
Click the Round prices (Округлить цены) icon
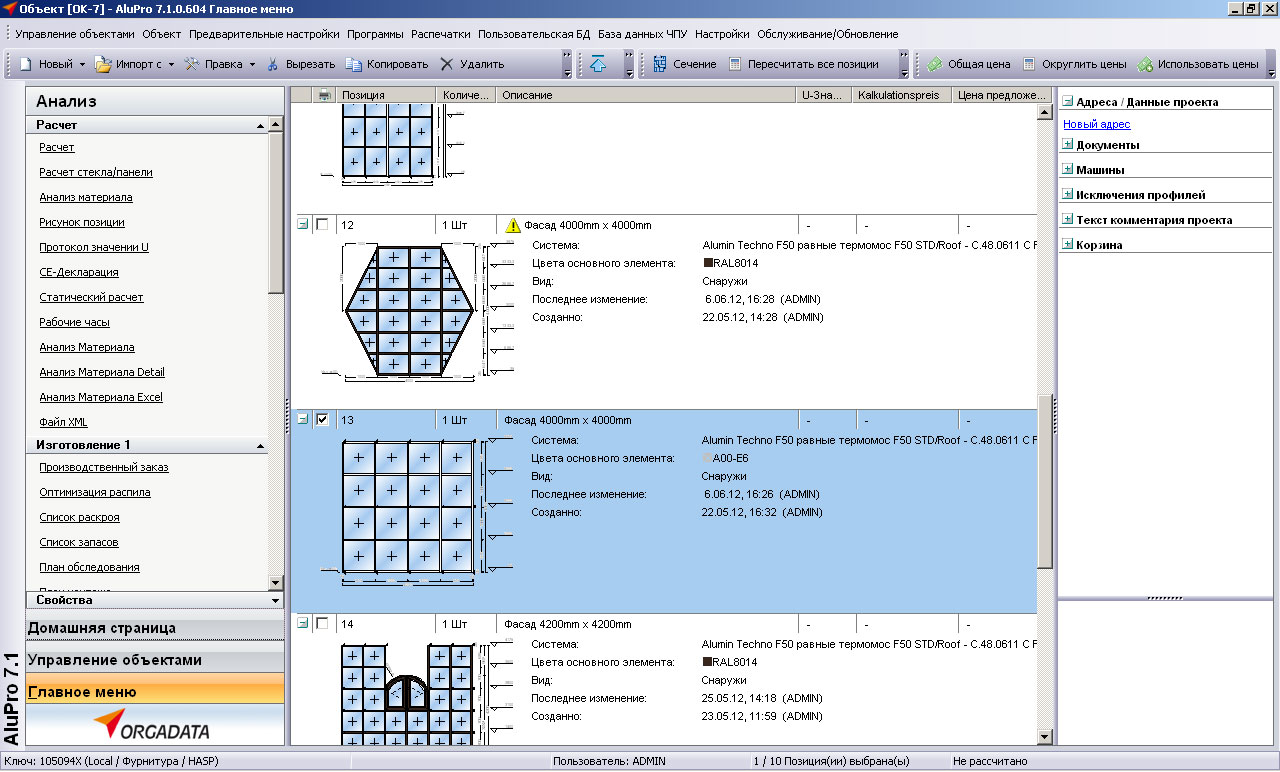click(1029, 64)
